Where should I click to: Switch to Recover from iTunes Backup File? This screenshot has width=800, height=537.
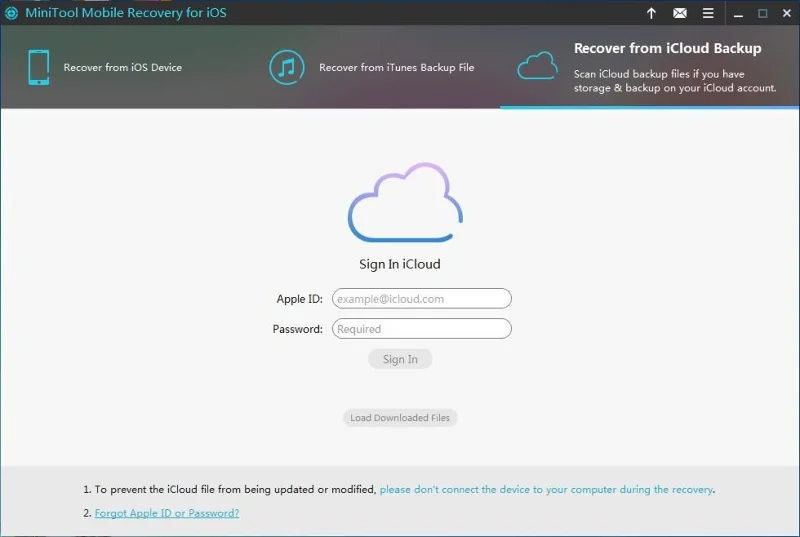point(396,68)
